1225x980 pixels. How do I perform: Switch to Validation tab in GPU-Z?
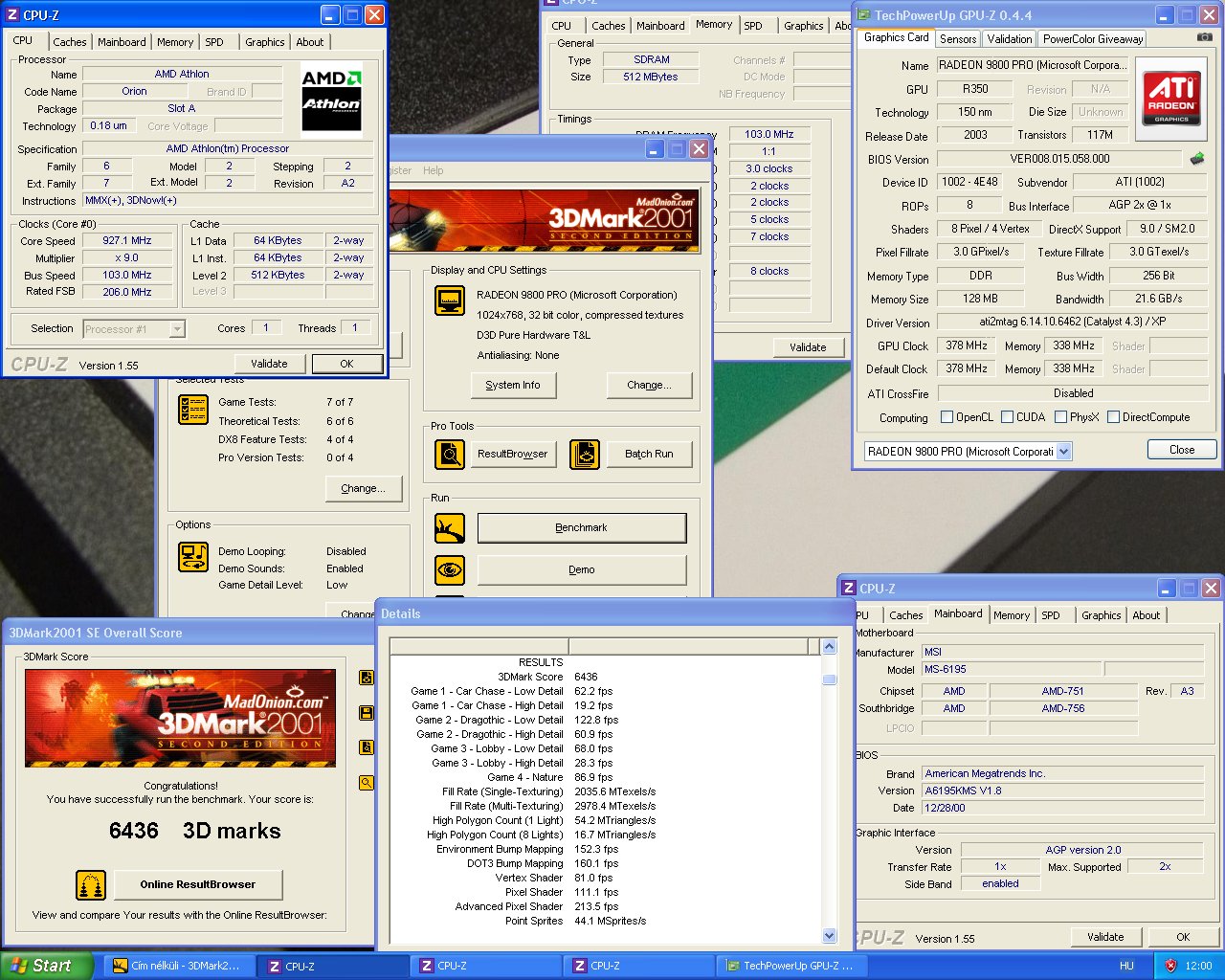pos(1010,39)
